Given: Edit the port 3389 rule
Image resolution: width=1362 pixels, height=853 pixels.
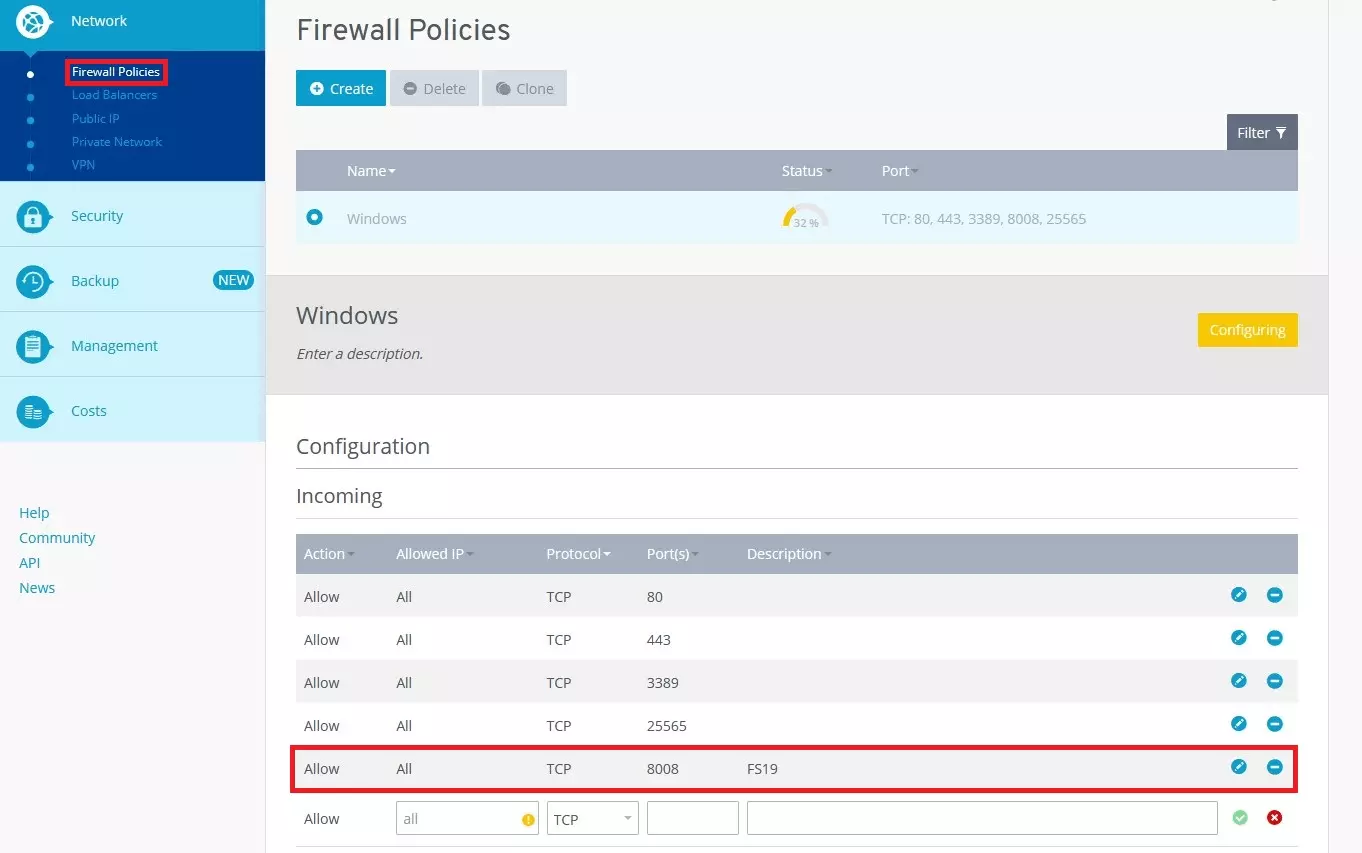Looking at the screenshot, I should [x=1238, y=681].
